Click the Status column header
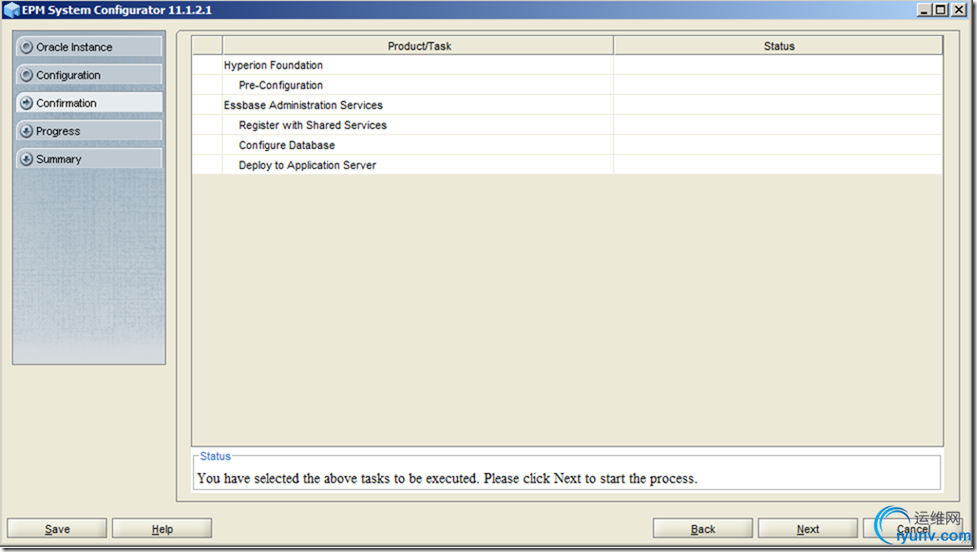 (x=778, y=45)
